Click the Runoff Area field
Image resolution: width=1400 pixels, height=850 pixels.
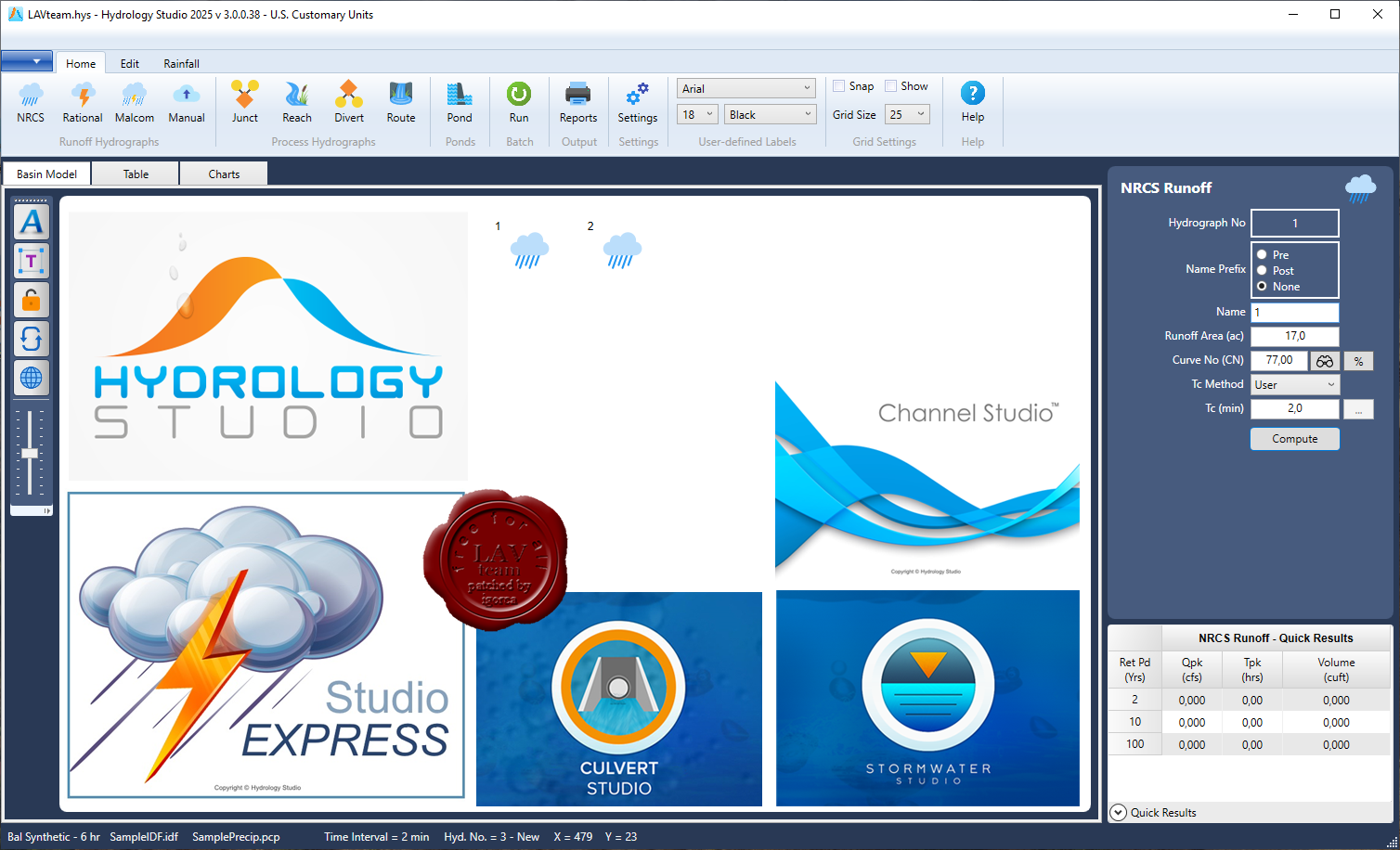click(1295, 336)
